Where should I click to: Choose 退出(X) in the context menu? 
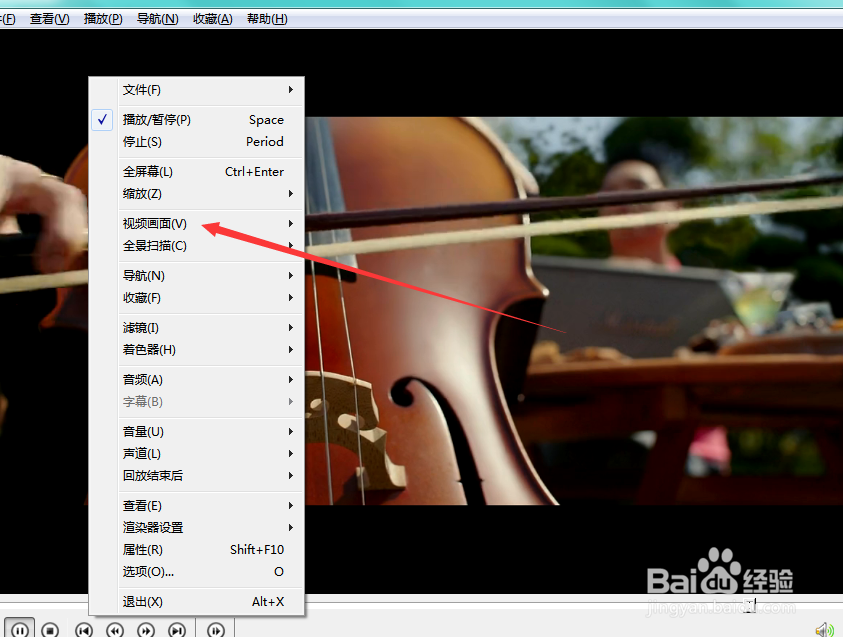tap(197, 602)
